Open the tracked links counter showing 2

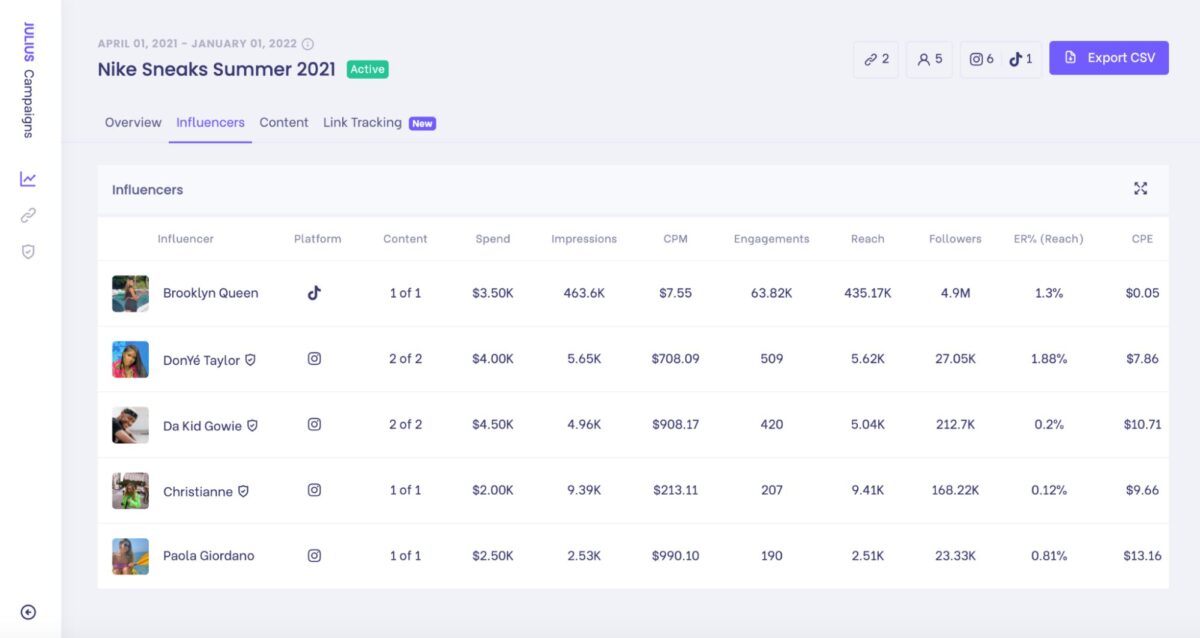pos(875,59)
